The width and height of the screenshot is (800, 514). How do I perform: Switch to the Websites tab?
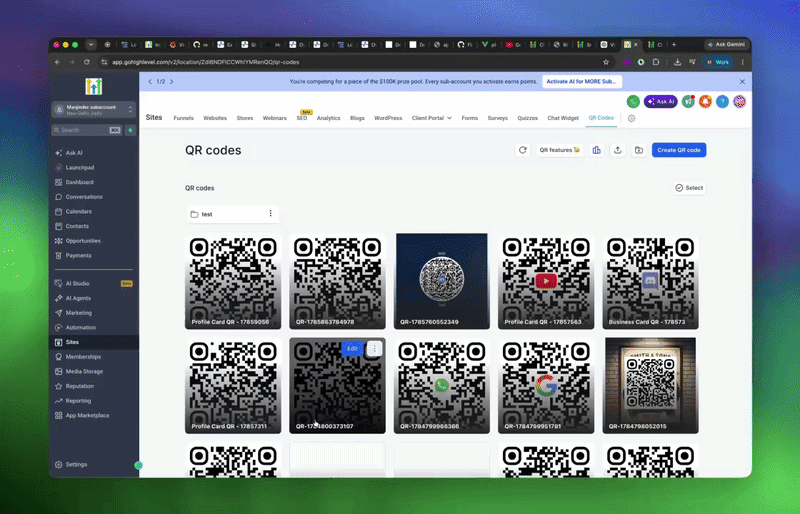pyautogui.click(x=215, y=118)
